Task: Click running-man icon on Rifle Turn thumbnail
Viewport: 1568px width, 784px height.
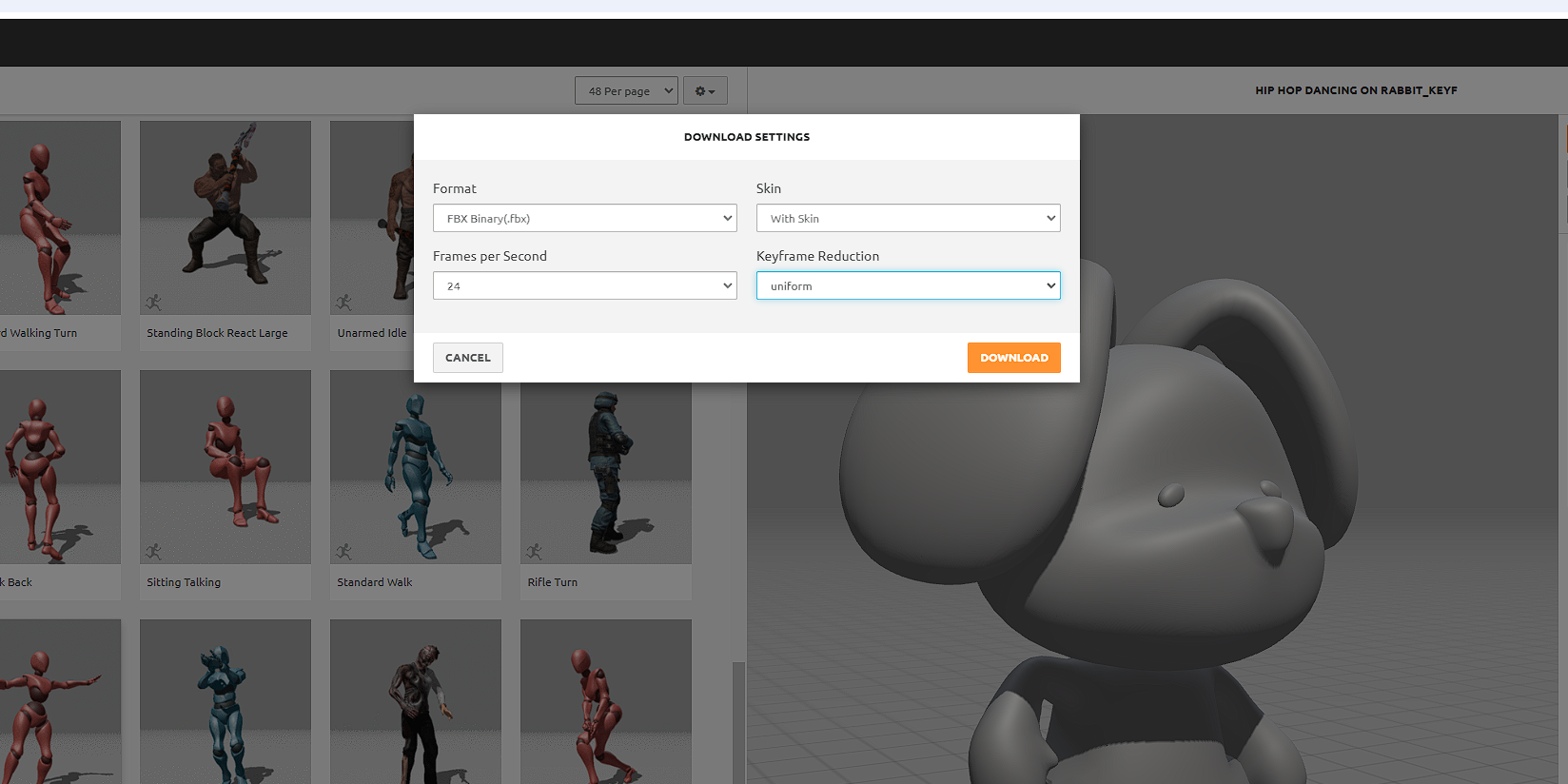Action: (534, 551)
